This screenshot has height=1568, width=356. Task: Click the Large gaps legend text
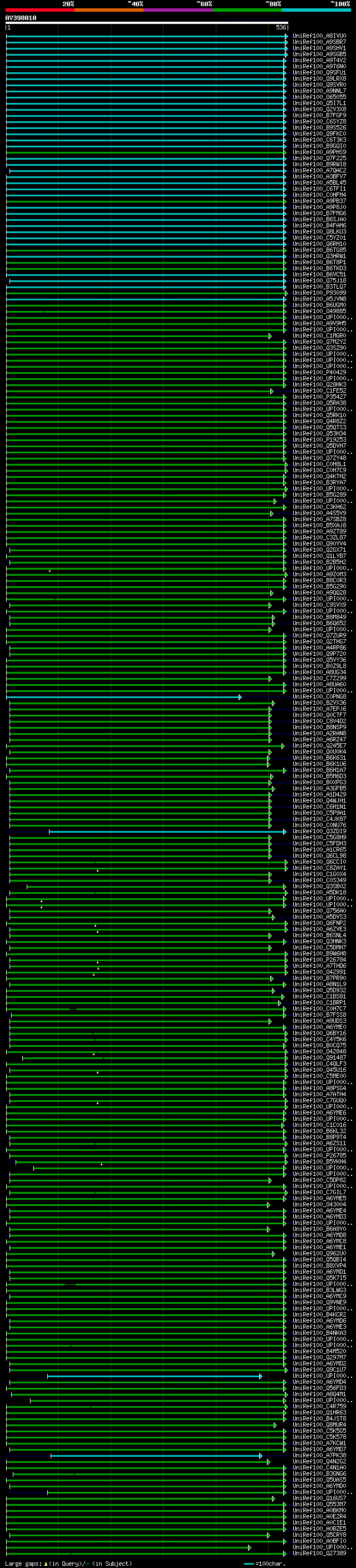(x=68, y=1564)
